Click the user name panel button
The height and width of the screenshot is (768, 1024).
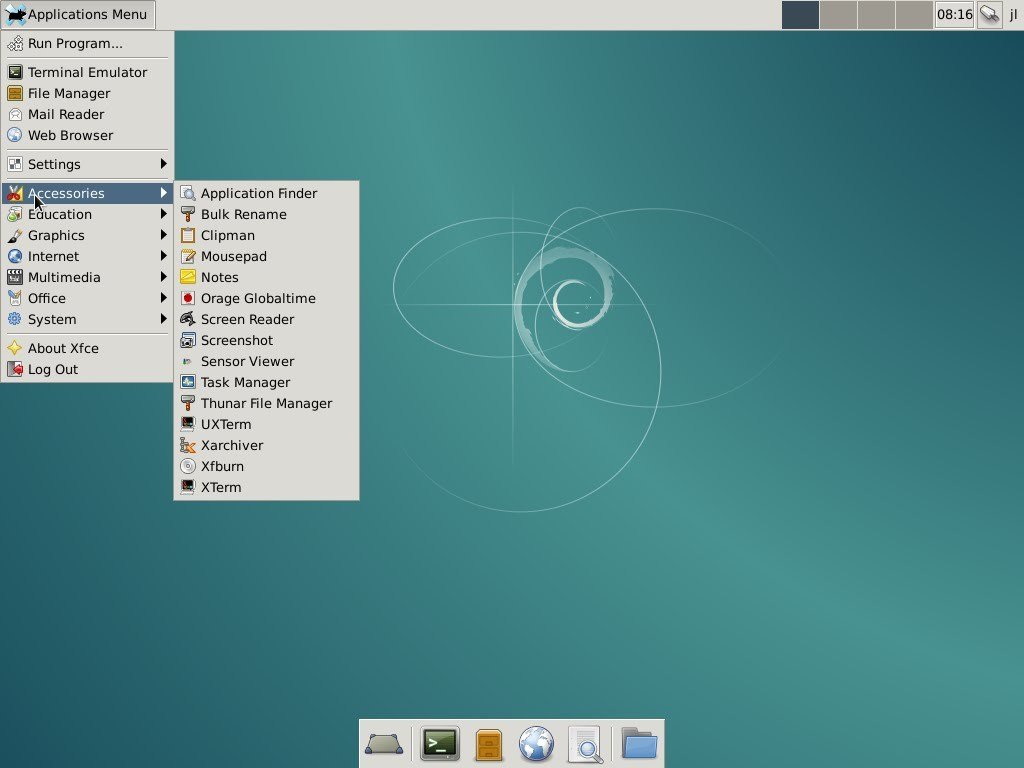click(x=1014, y=14)
